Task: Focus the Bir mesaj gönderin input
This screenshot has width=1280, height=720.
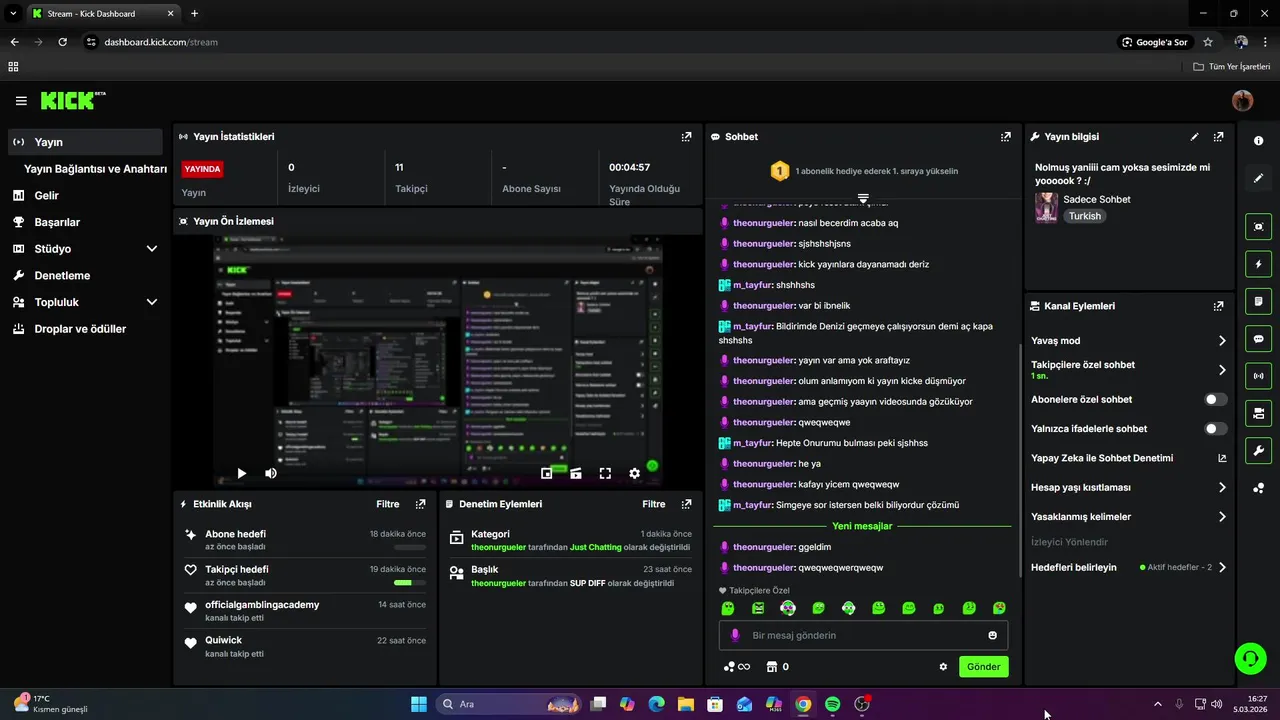Action: click(x=864, y=635)
